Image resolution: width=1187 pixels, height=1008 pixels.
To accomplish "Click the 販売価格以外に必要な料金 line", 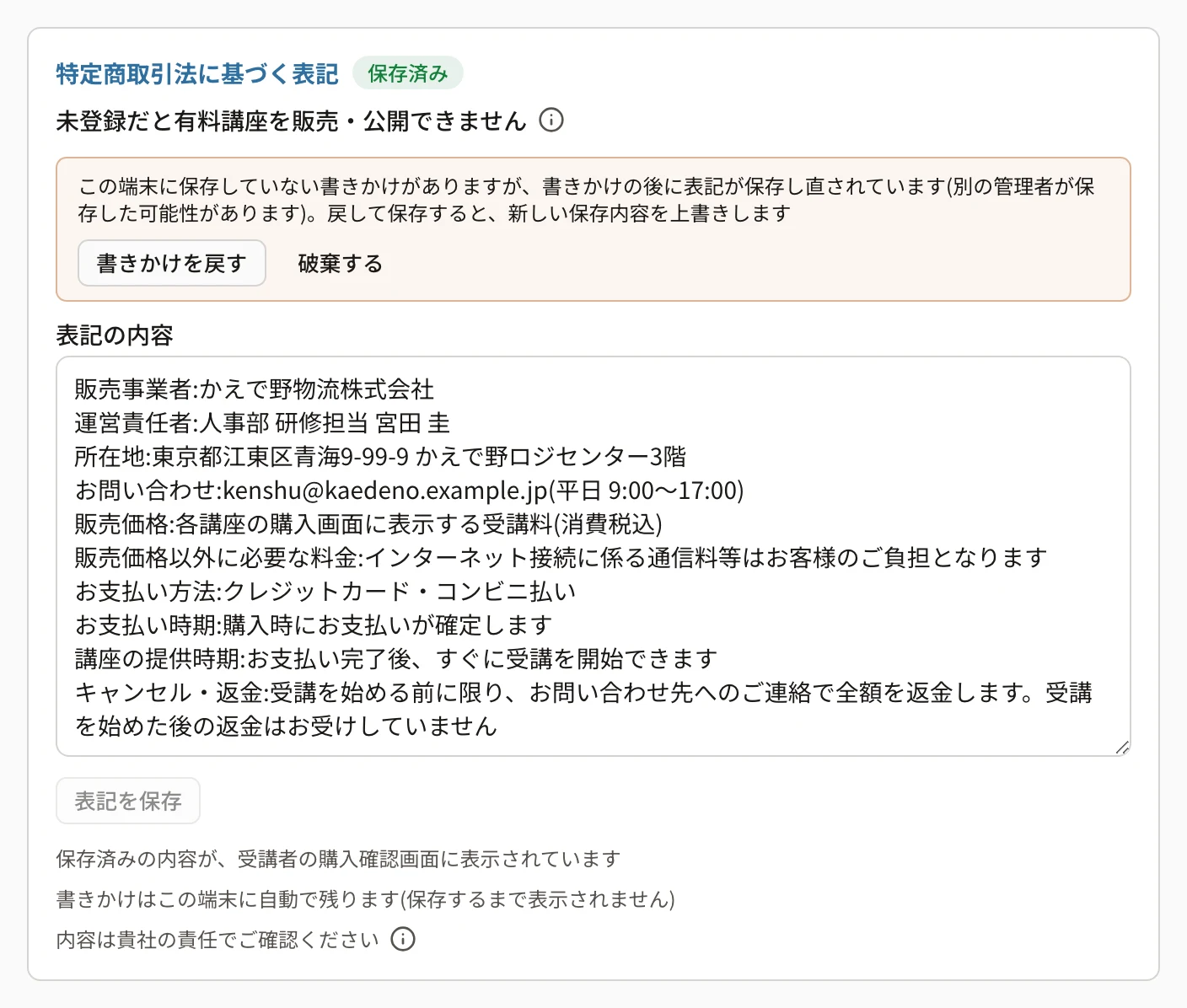I will 561,558.
